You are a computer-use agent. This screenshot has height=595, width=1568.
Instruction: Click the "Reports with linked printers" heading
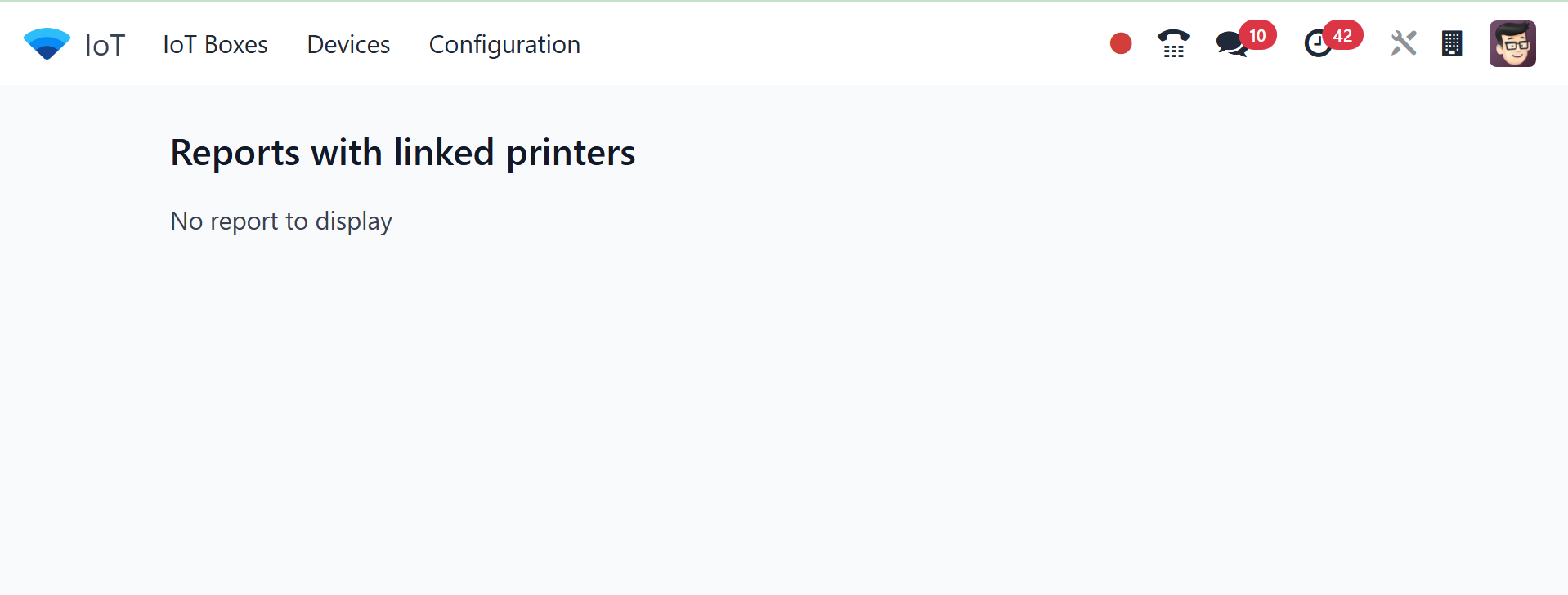[402, 153]
